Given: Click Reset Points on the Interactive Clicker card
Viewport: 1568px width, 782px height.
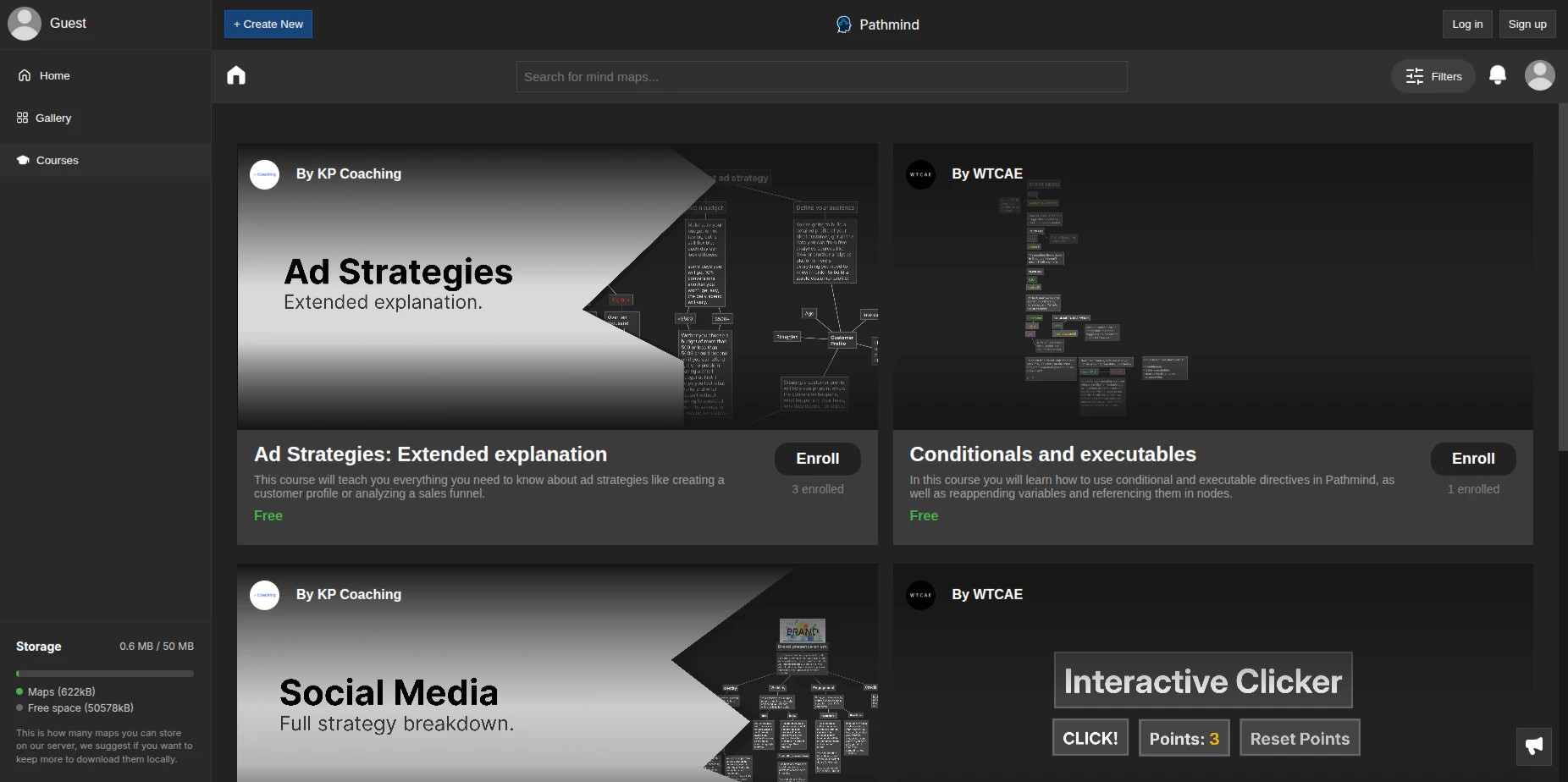Looking at the screenshot, I should point(1300,738).
